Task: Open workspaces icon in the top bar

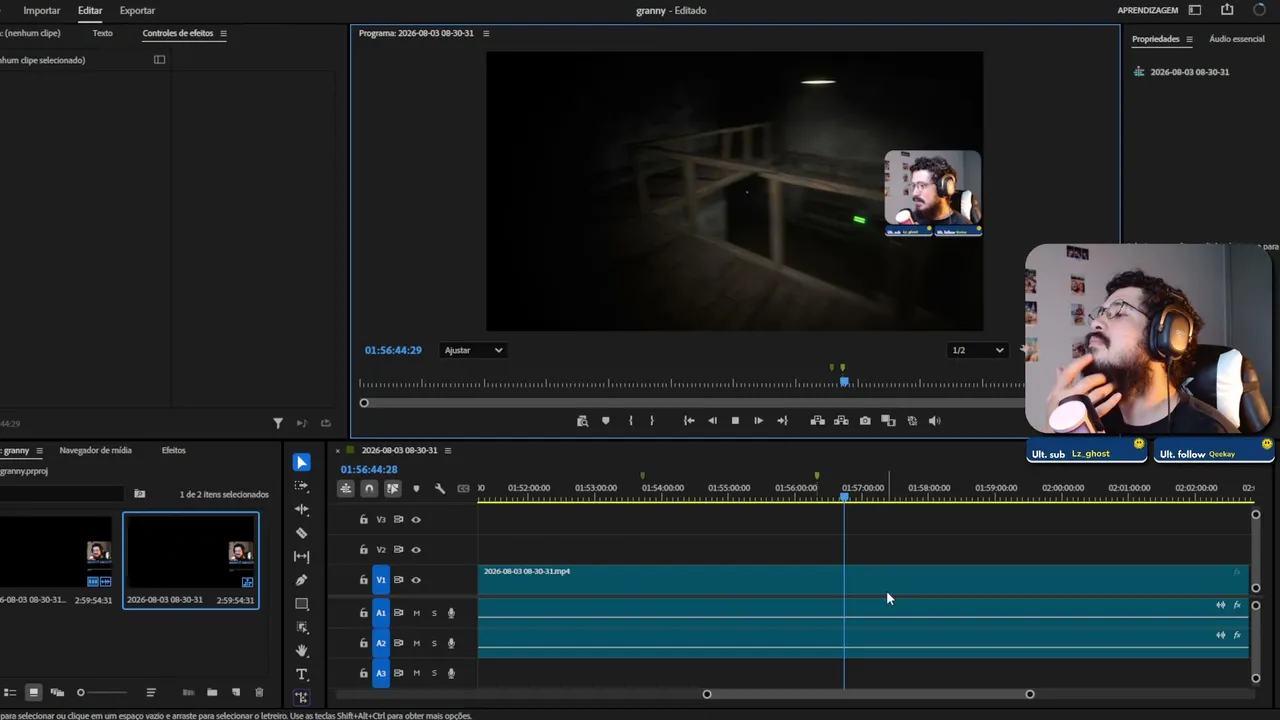Action: (1195, 10)
